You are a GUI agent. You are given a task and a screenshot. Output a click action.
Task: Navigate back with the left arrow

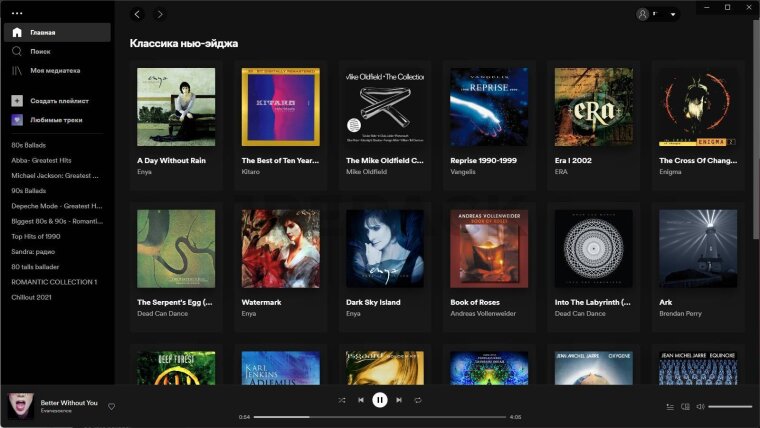tap(137, 14)
